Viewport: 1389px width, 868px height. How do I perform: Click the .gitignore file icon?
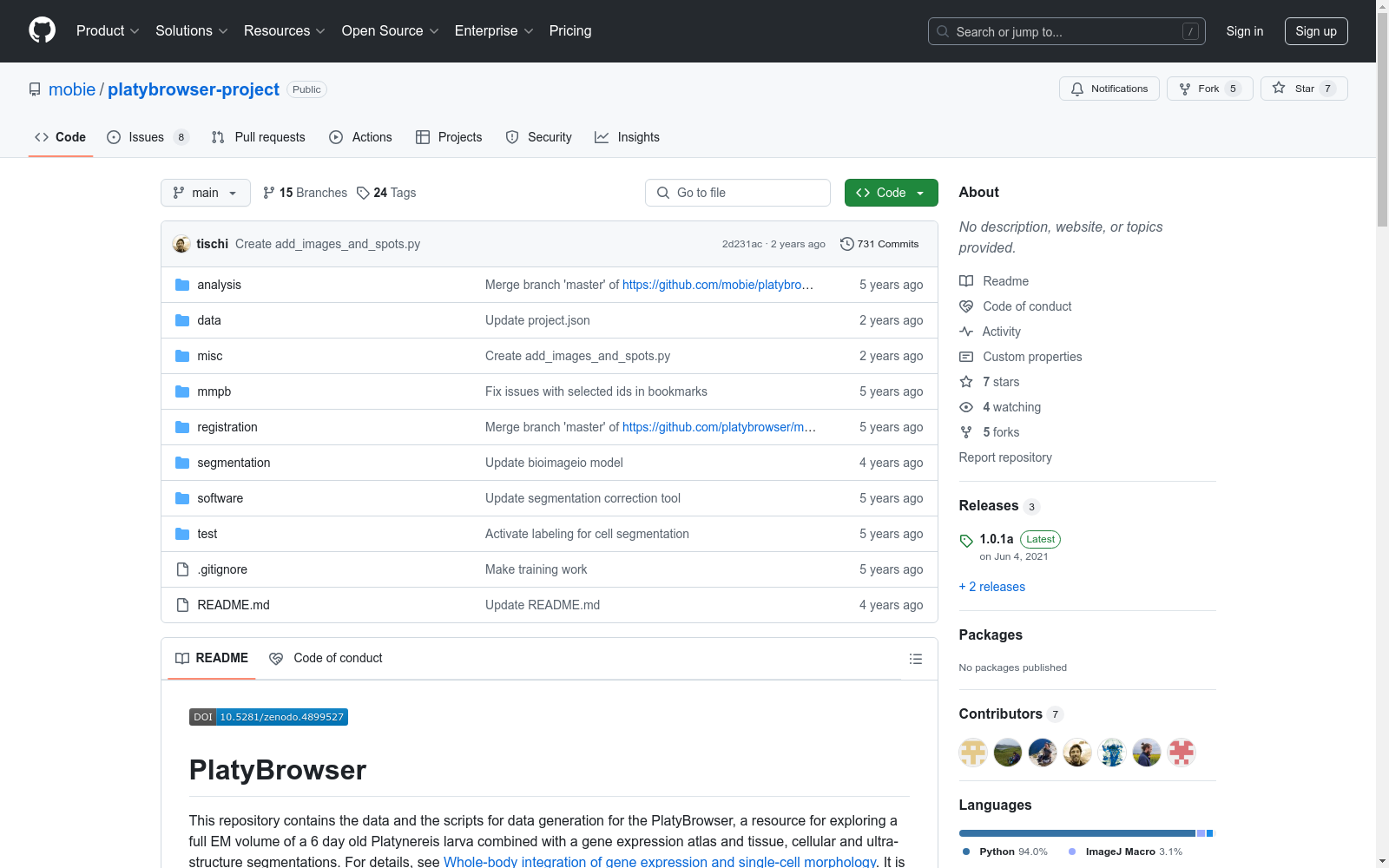point(182,569)
